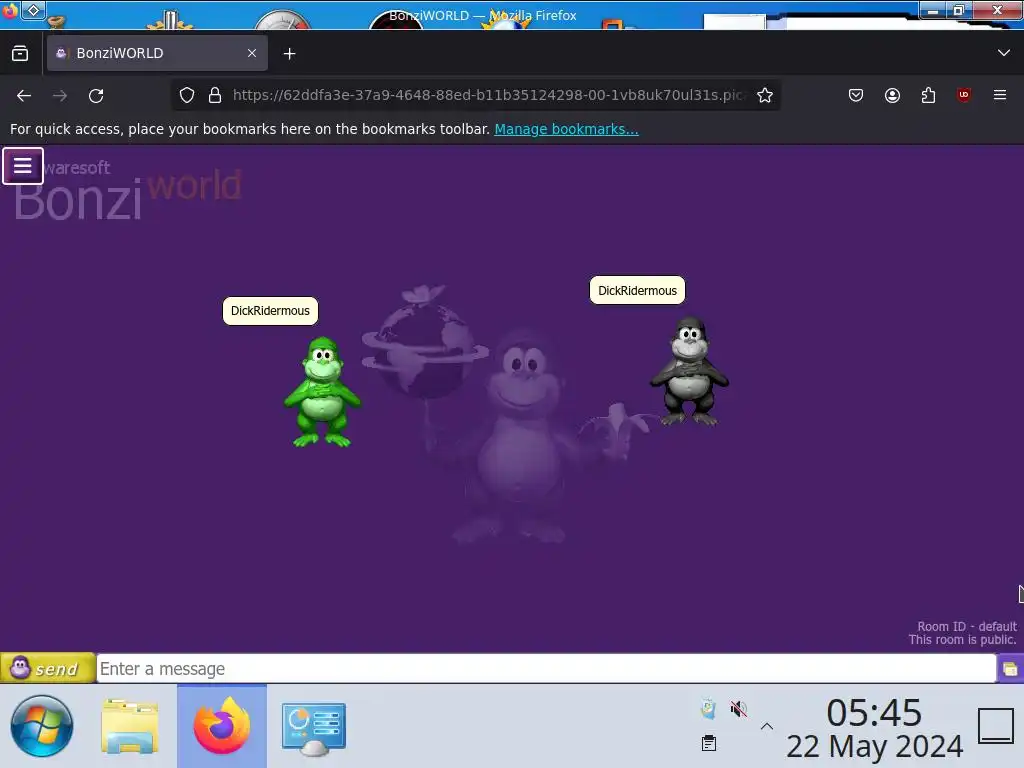1024x768 pixels.
Task: Reload the current page
Action: [96, 96]
